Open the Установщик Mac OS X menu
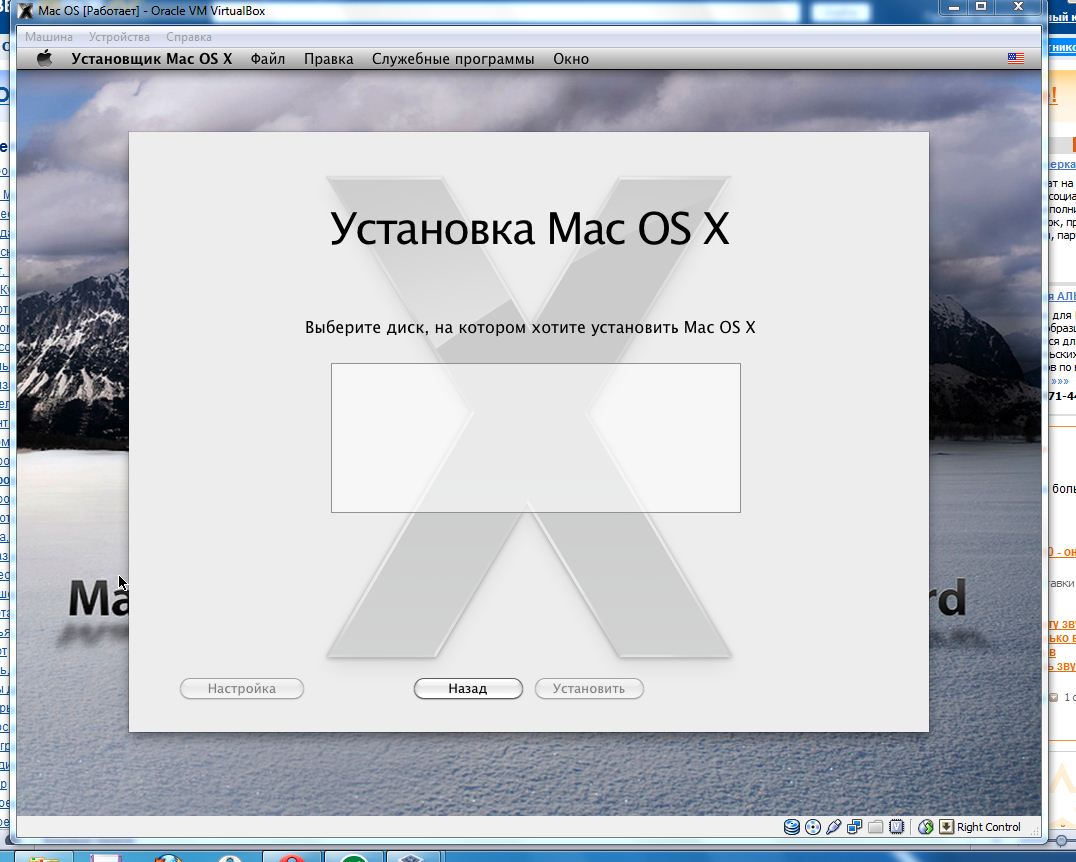The height and width of the screenshot is (862, 1076). 152,59
